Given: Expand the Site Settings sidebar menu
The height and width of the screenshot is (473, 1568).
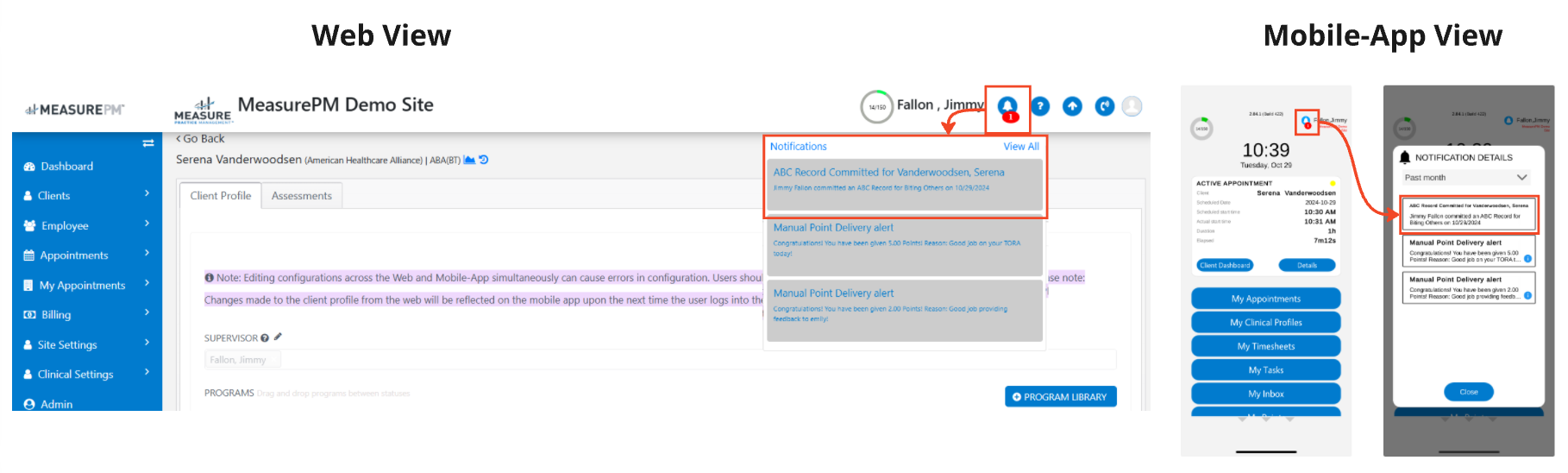Looking at the screenshot, I should coord(86,344).
